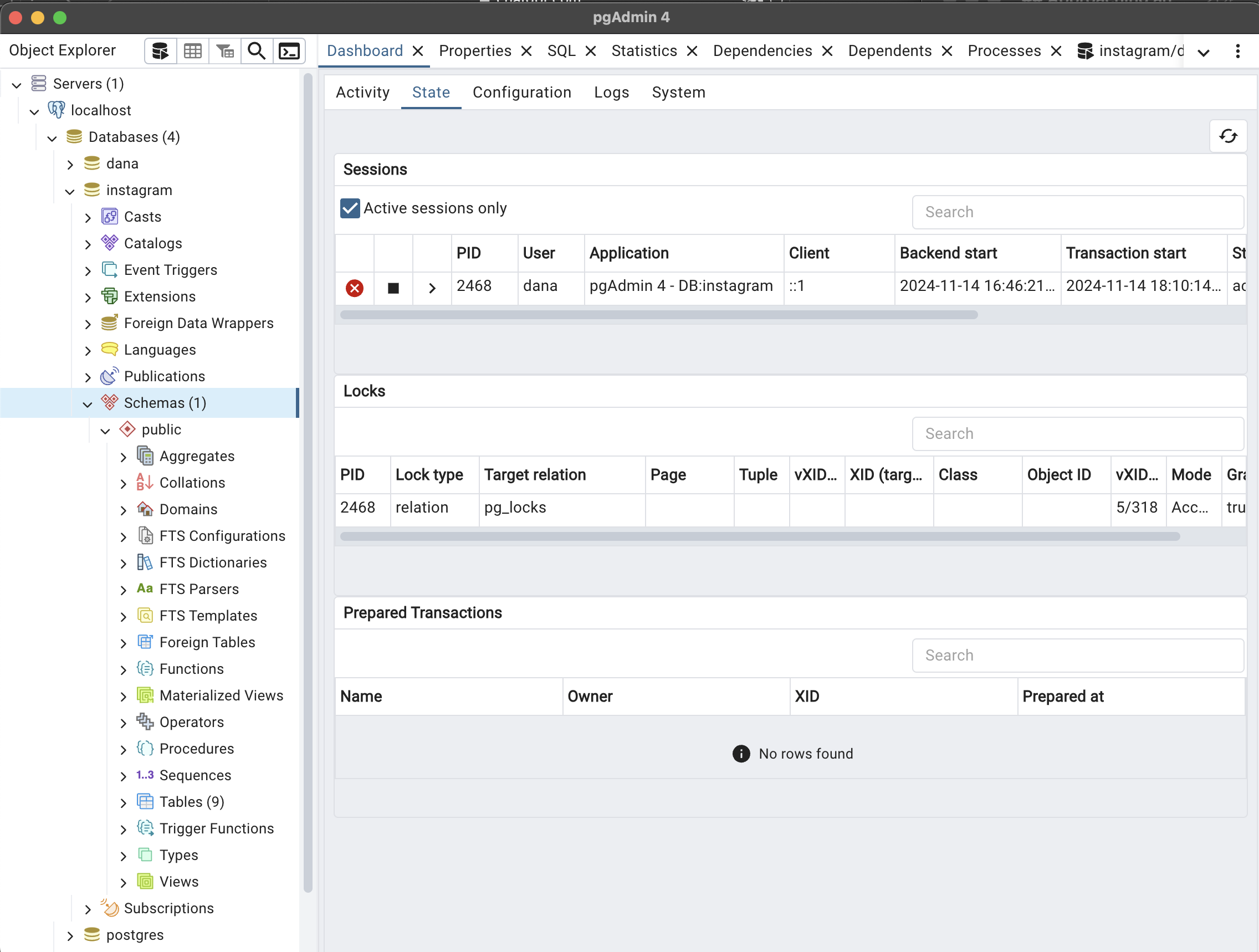Switch to the SQL tab
The image size is (1259, 952).
click(x=561, y=50)
